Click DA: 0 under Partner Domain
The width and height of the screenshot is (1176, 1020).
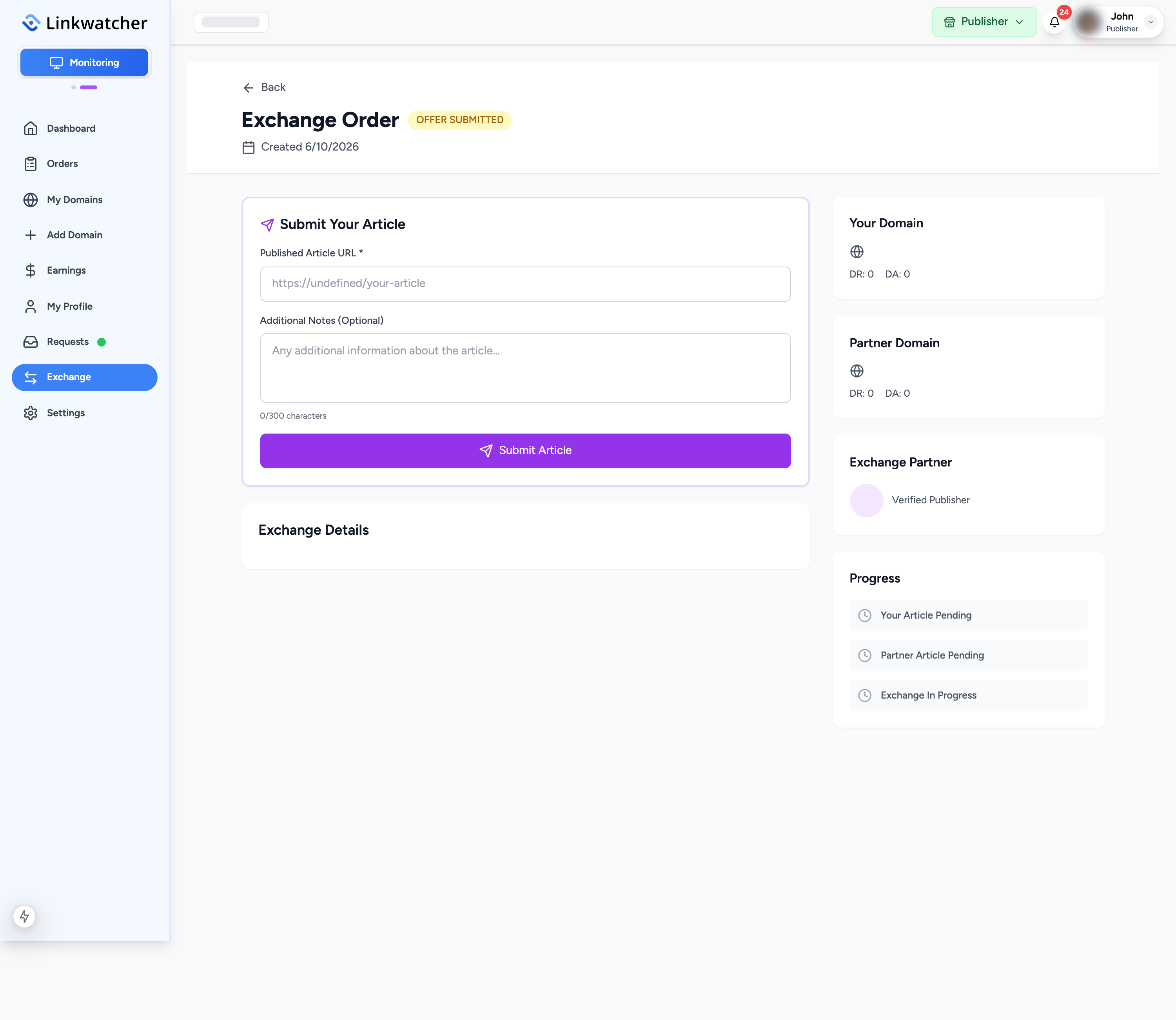(897, 393)
